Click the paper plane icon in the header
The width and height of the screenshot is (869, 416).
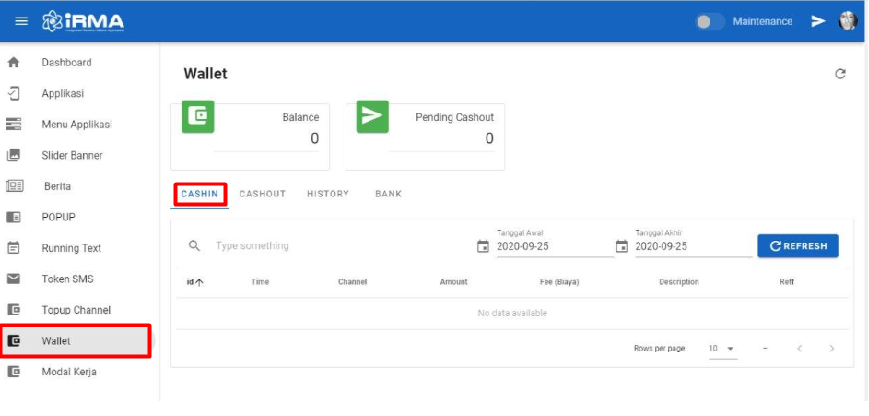click(x=818, y=21)
